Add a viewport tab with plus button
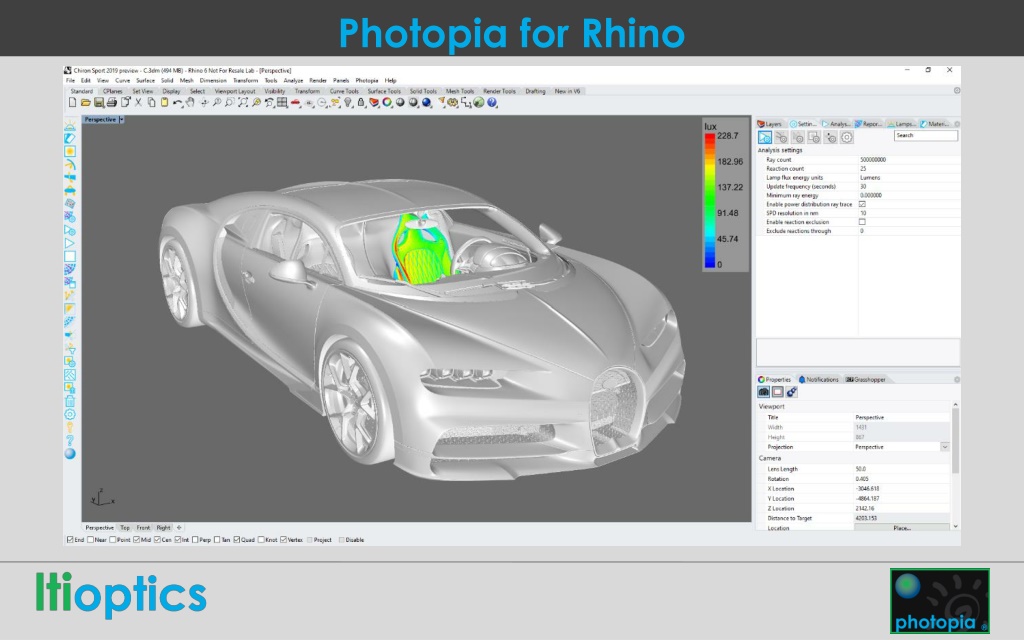1024x640 pixels. 179,528
